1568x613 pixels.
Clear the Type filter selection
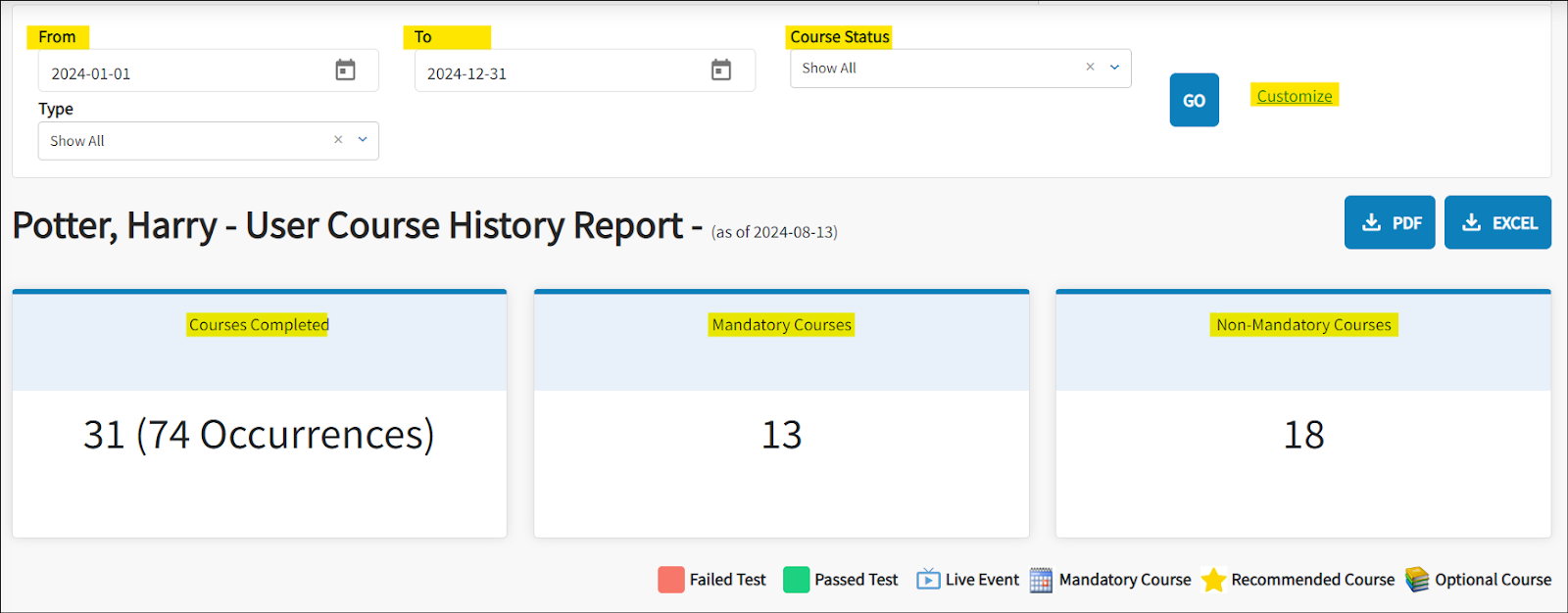pyautogui.click(x=338, y=140)
